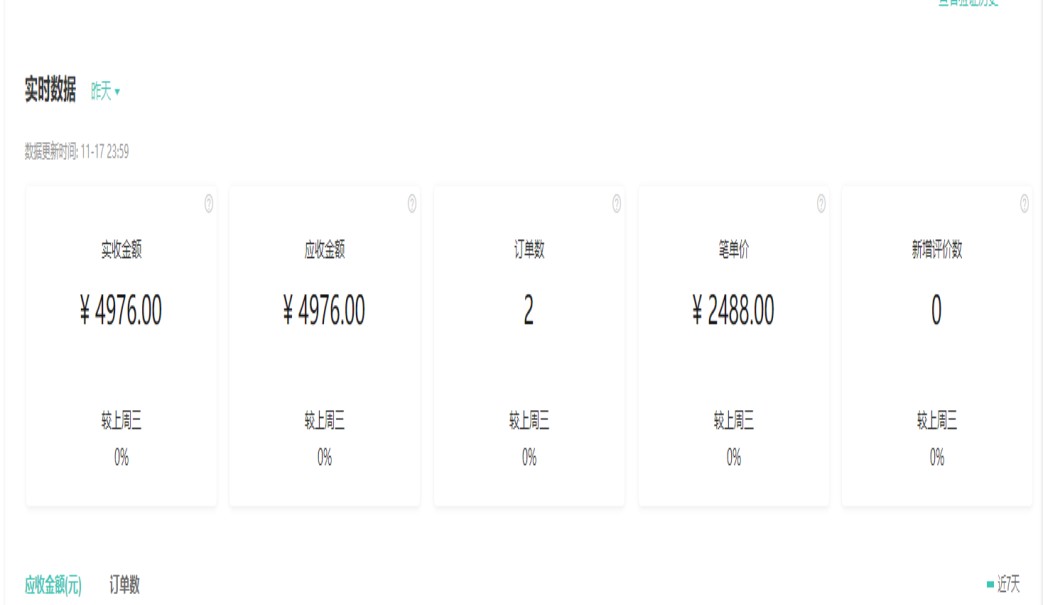1043x605 pixels.
Task: Open help icon on 订单数 card
Action: point(616,204)
